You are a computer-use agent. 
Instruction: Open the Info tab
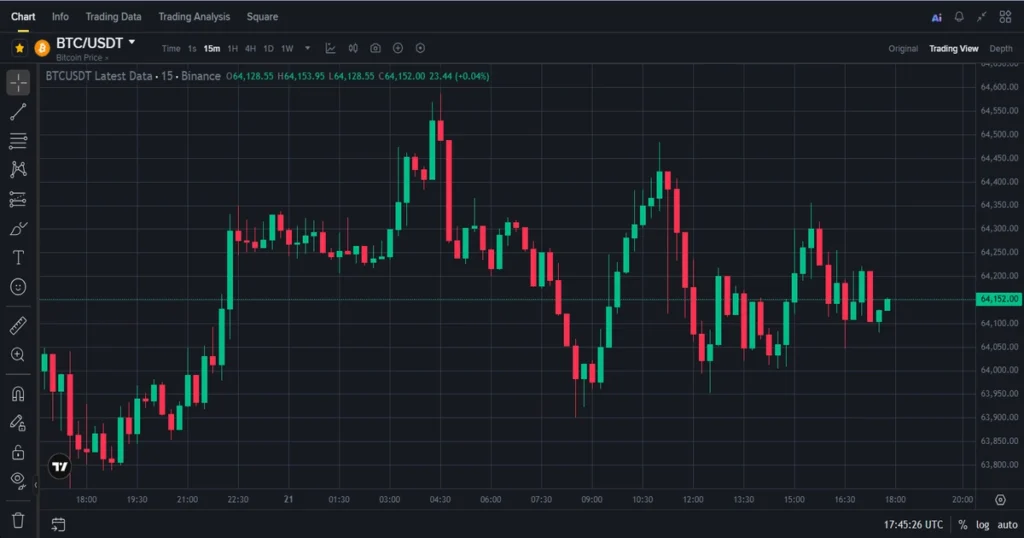click(x=60, y=16)
